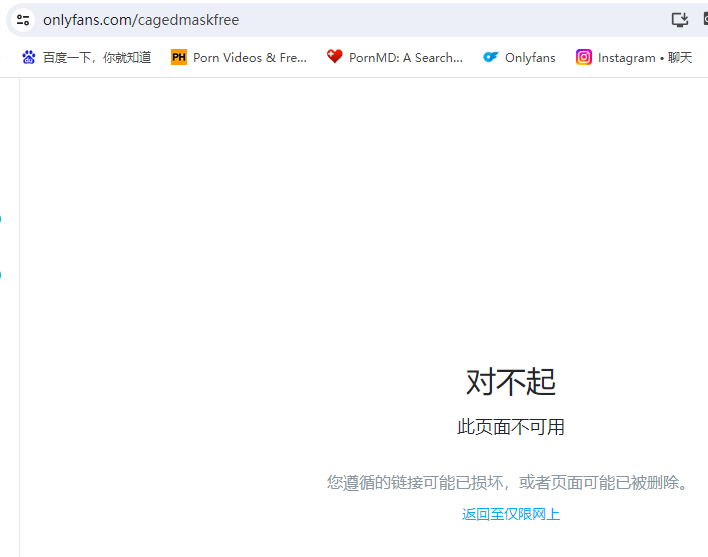708x557 pixels.
Task: Open the 百度一下，你就知道 bookmark
Action: click(97, 58)
